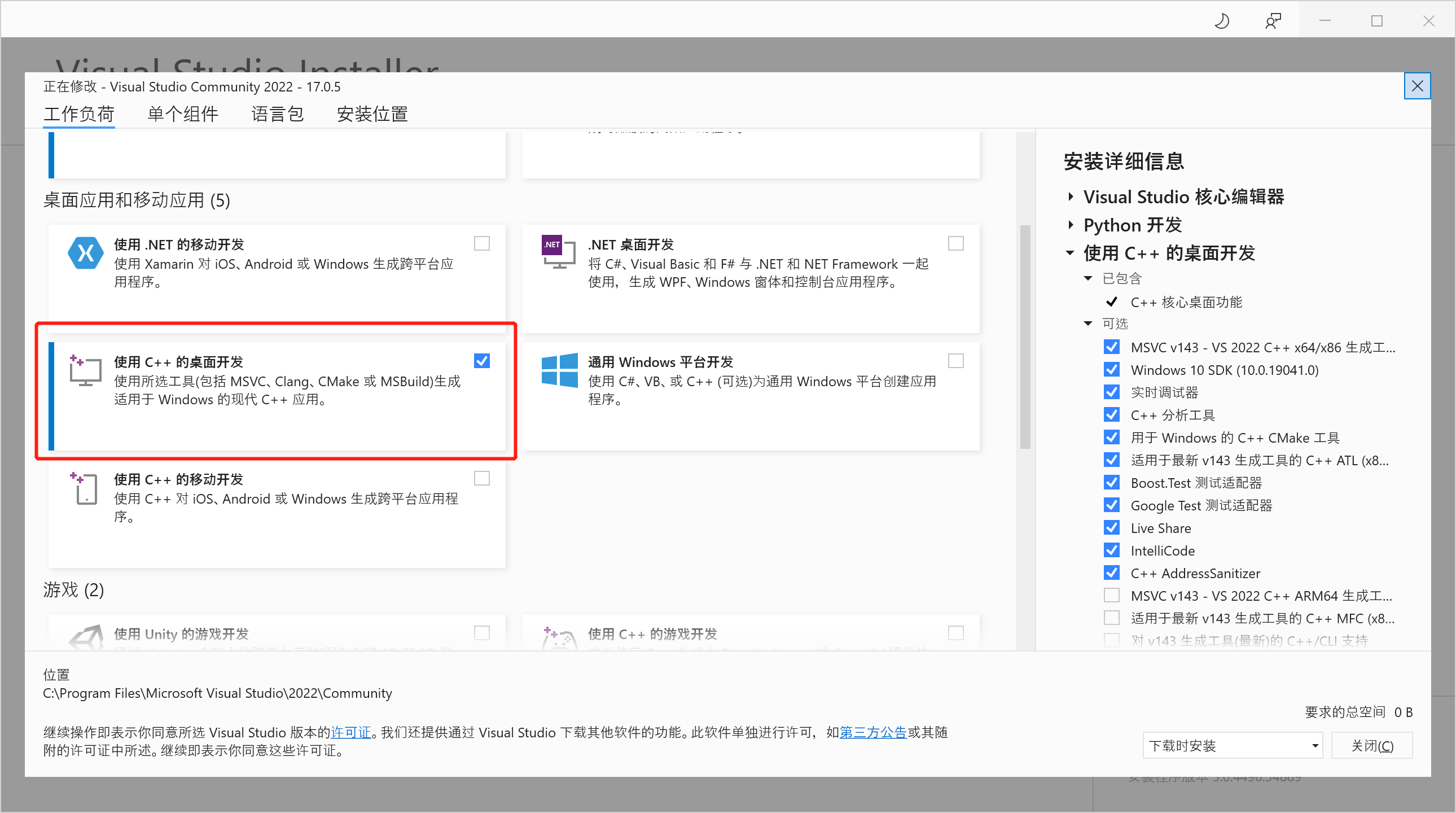Uncheck the 使用 C++ 的桌面开发 workload checkbox
This screenshot has width=1456, height=813.
pos(481,361)
